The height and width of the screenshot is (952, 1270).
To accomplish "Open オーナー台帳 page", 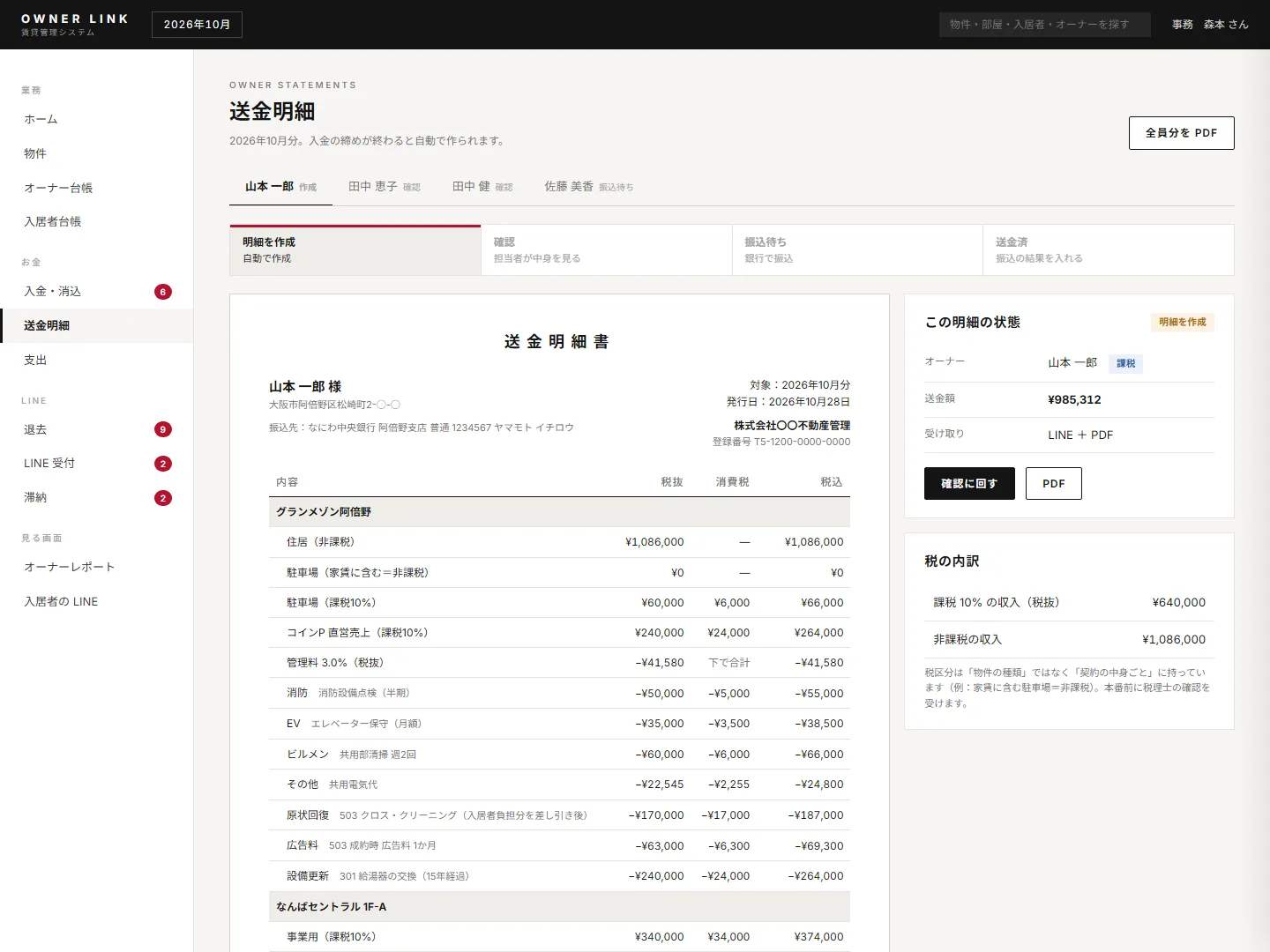I will pyautogui.click(x=97, y=188).
